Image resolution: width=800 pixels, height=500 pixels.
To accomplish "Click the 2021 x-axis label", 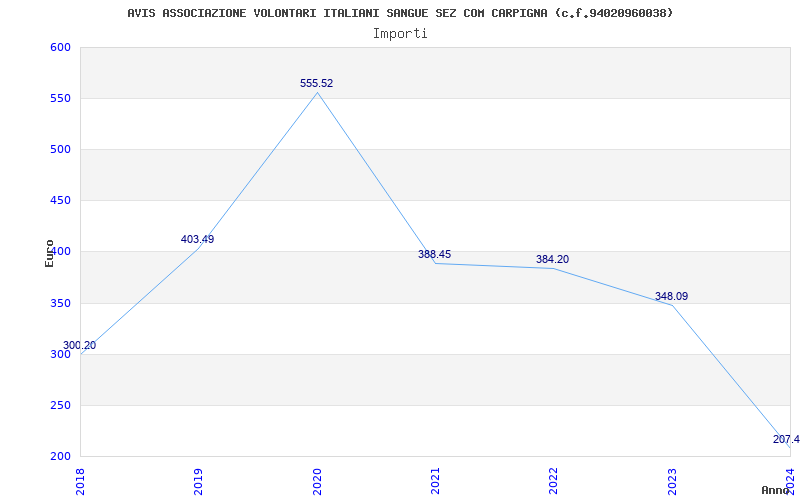I will 435,482.
